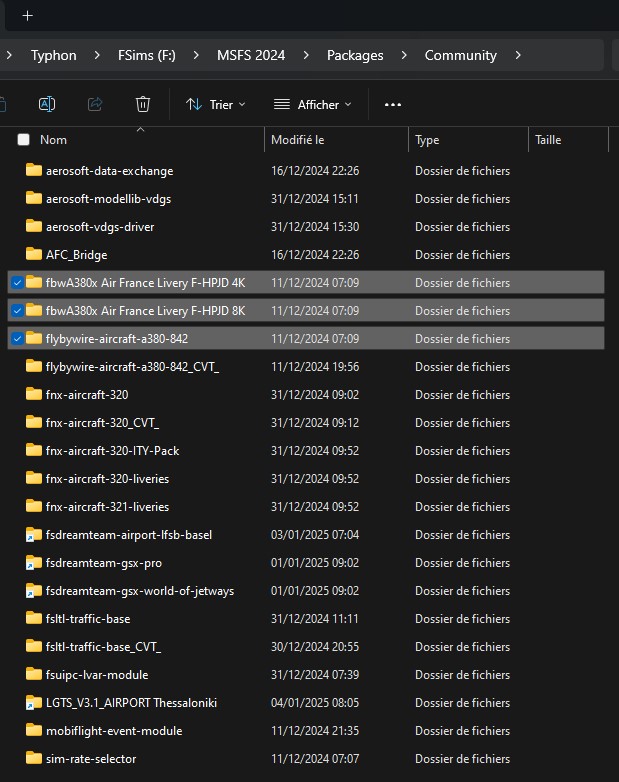
Task: Click the AFC_Bridge folder icon
Action: click(x=33, y=254)
